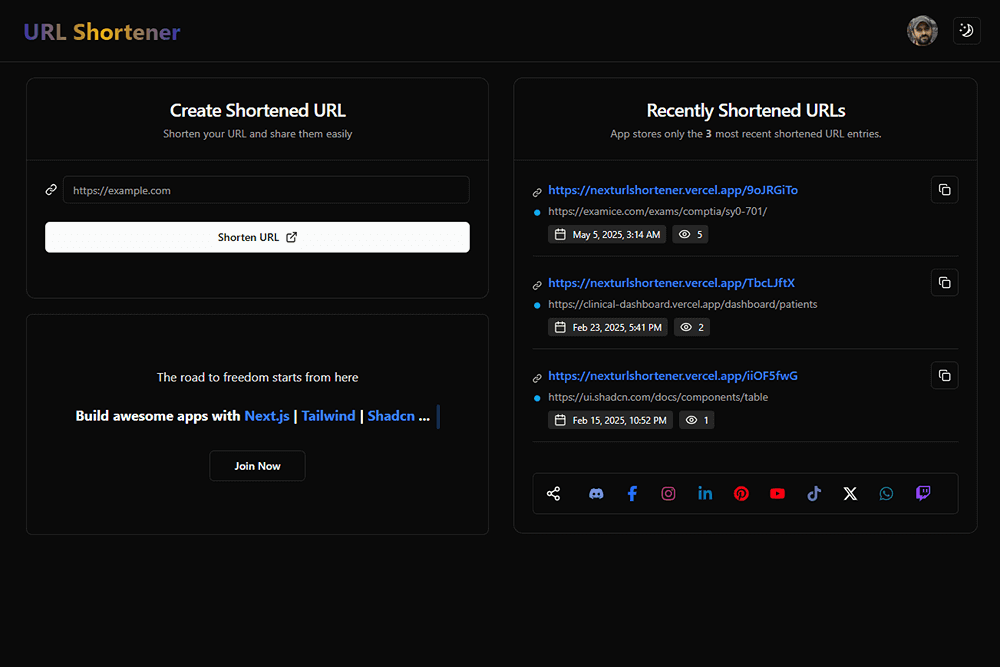This screenshot has width=1000, height=667.
Task: Click the TikTok icon
Action: pyautogui.click(x=813, y=493)
